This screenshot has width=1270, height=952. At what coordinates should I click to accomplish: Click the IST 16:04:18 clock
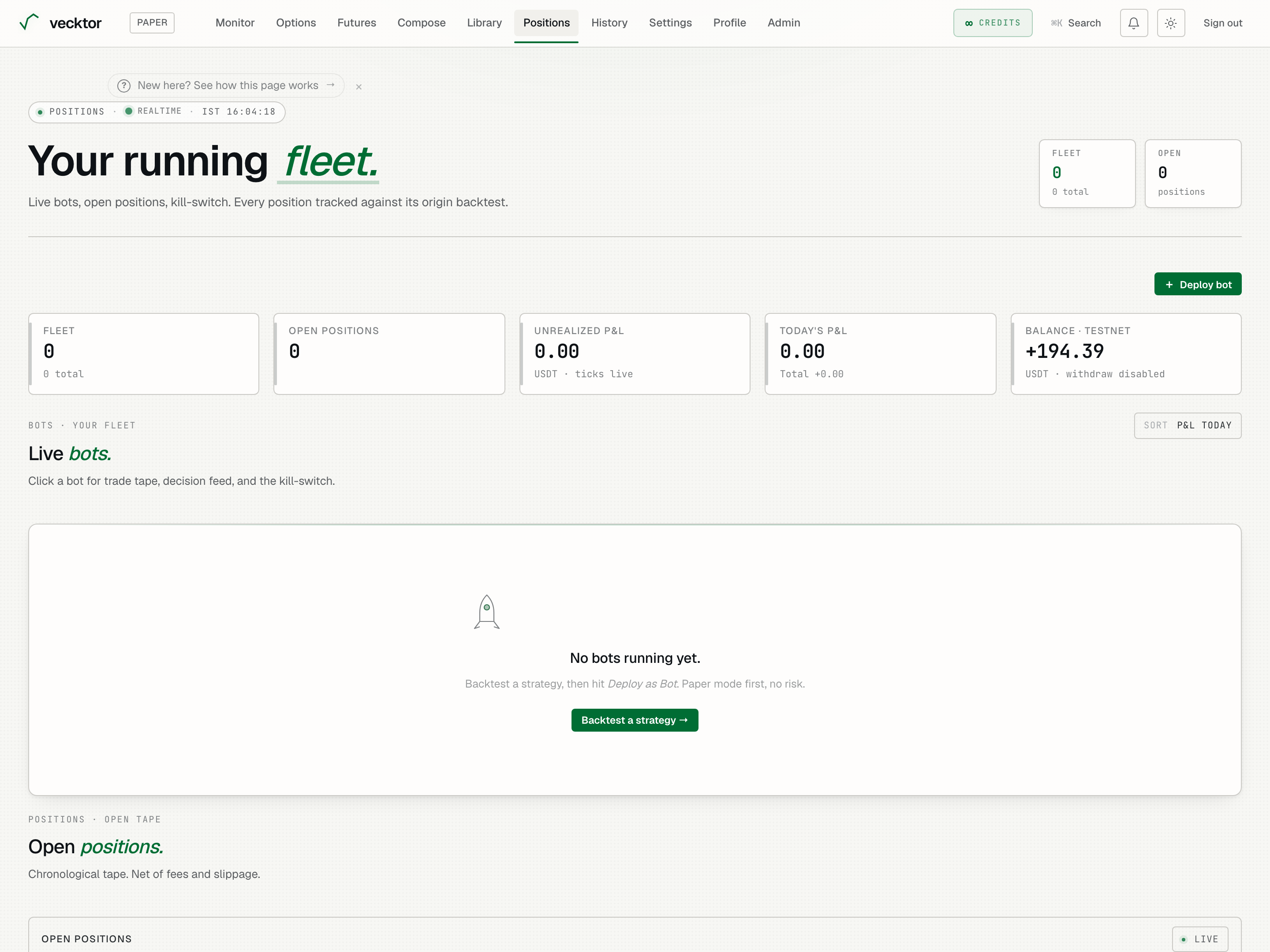(x=238, y=112)
